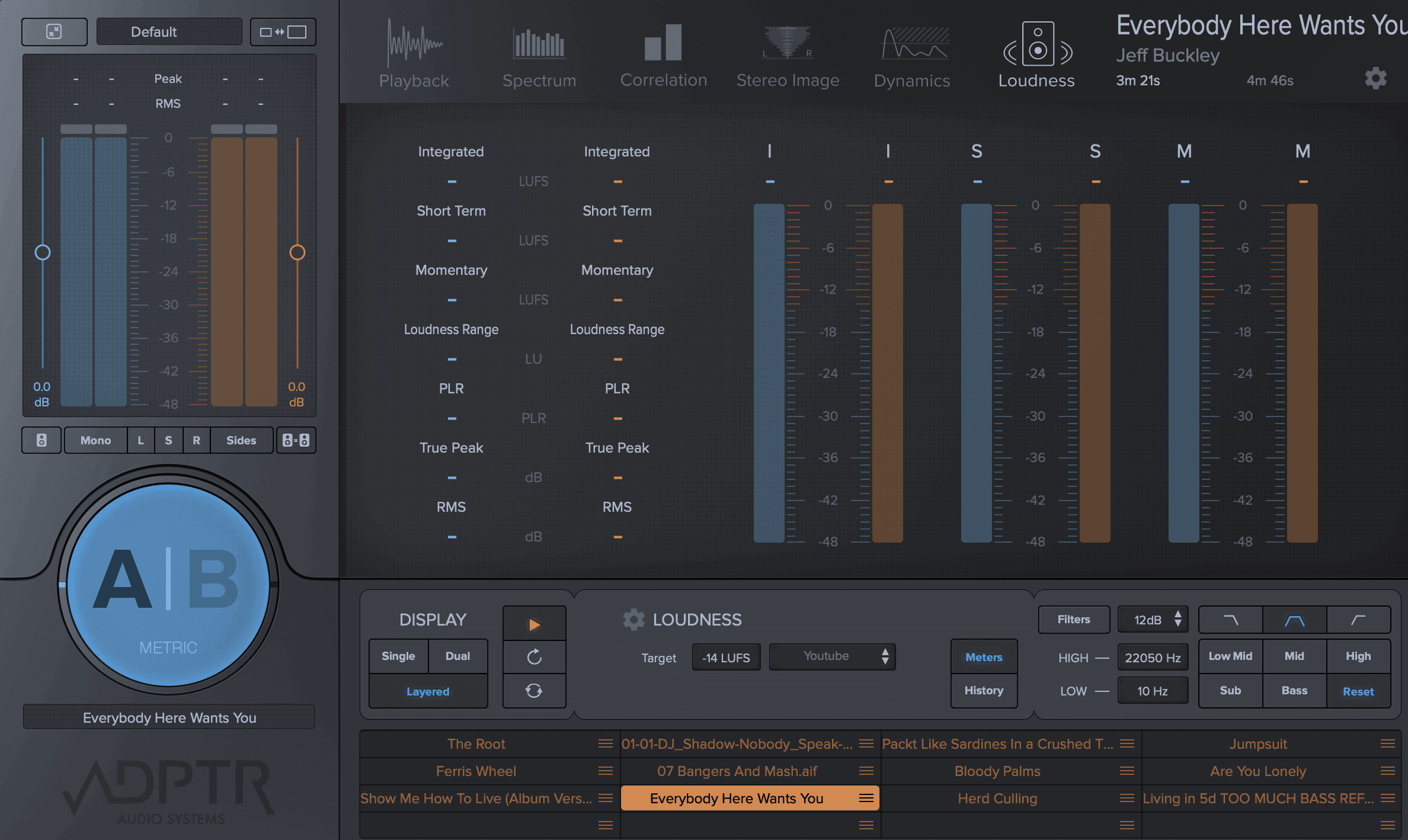This screenshot has height=840, width=1408.
Task: Select Single display mode
Action: (398, 656)
